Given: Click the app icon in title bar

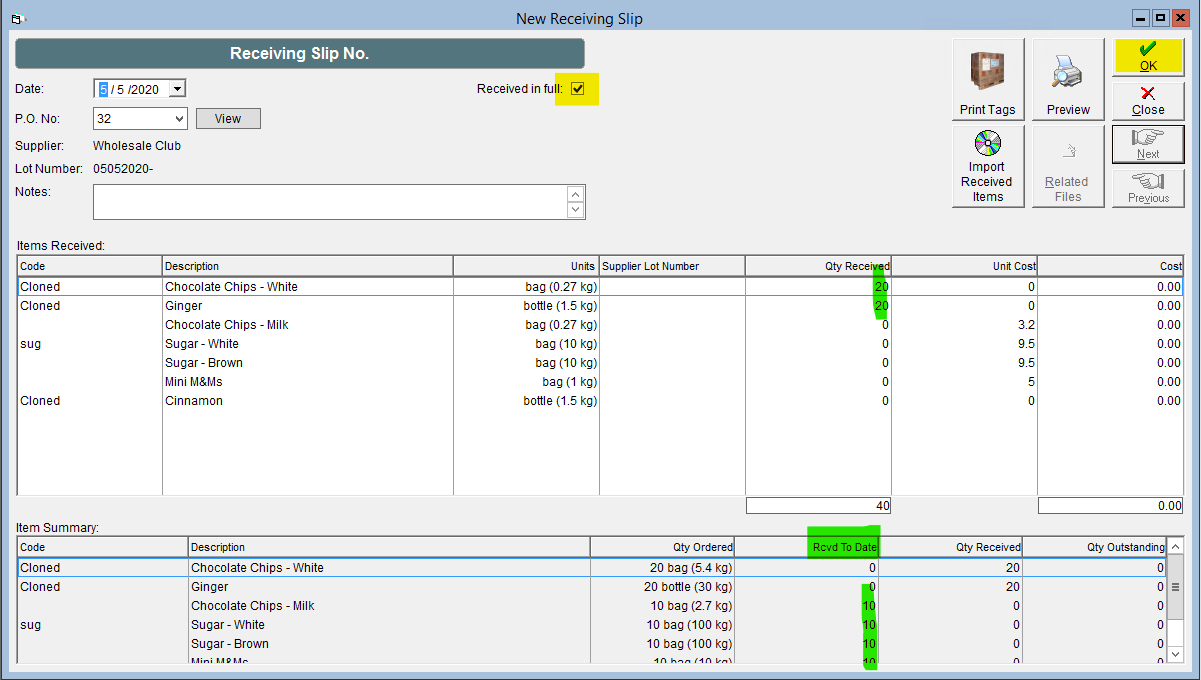Looking at the screenshot, I should pos(17,18).
